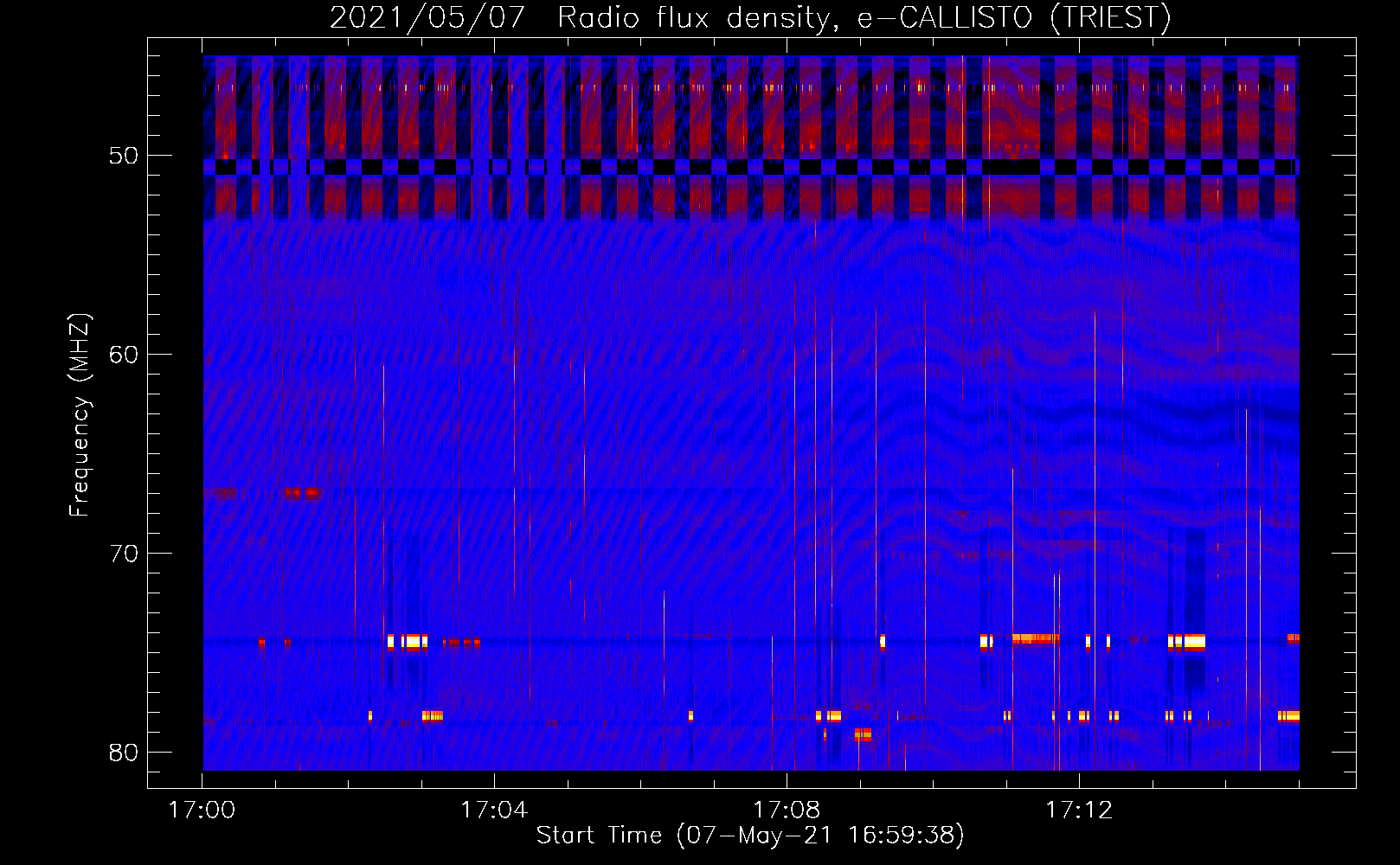The width and height of the screenshot is (1400, 865).
Task: Click the 70 frequency tick label
Action: click(x=124, y=554)
